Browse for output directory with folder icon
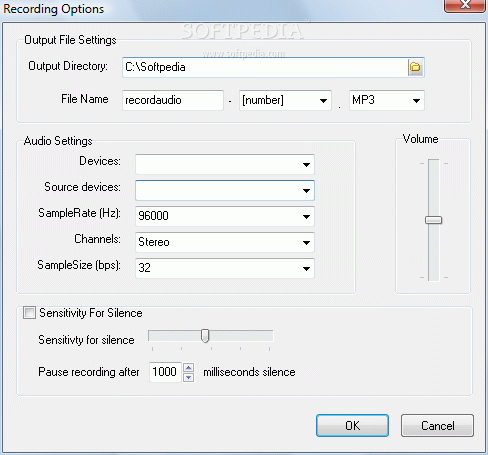Viewport: 488px width, 455px height. (x=415, y=67)
